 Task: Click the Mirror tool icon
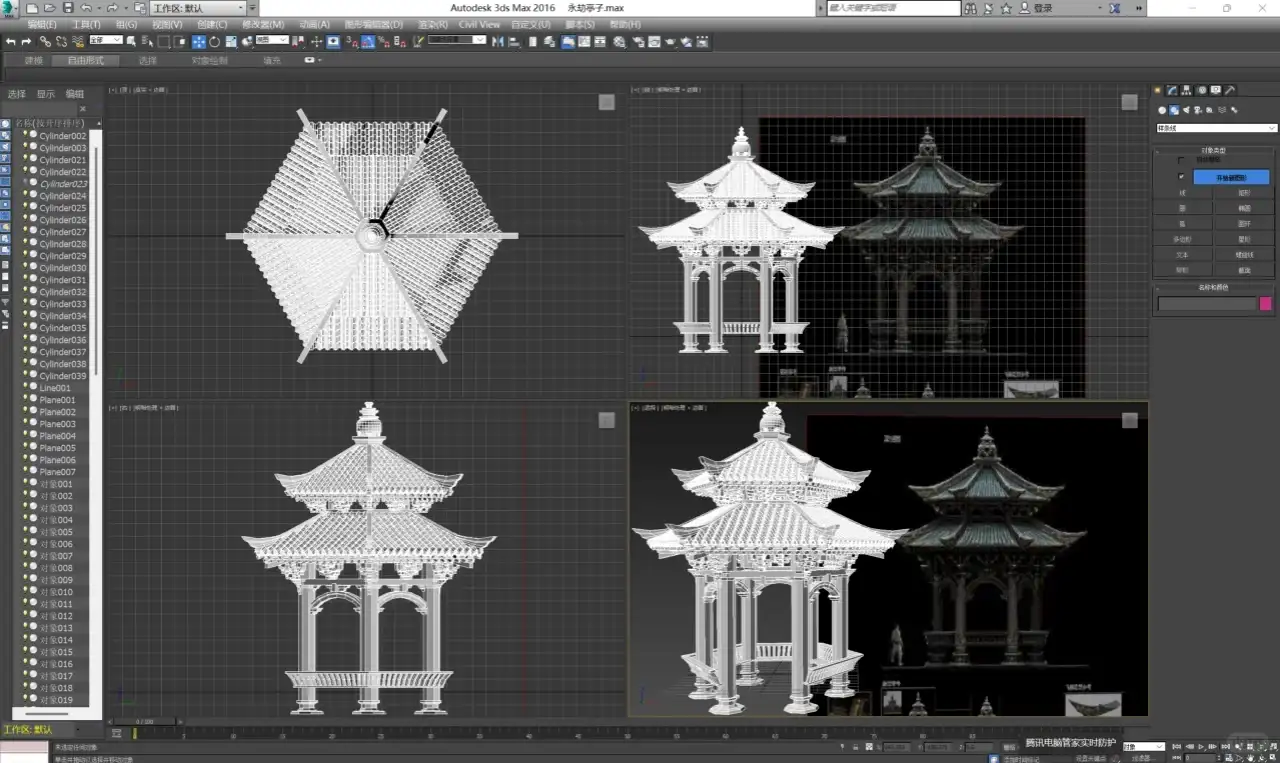[498, 42]
